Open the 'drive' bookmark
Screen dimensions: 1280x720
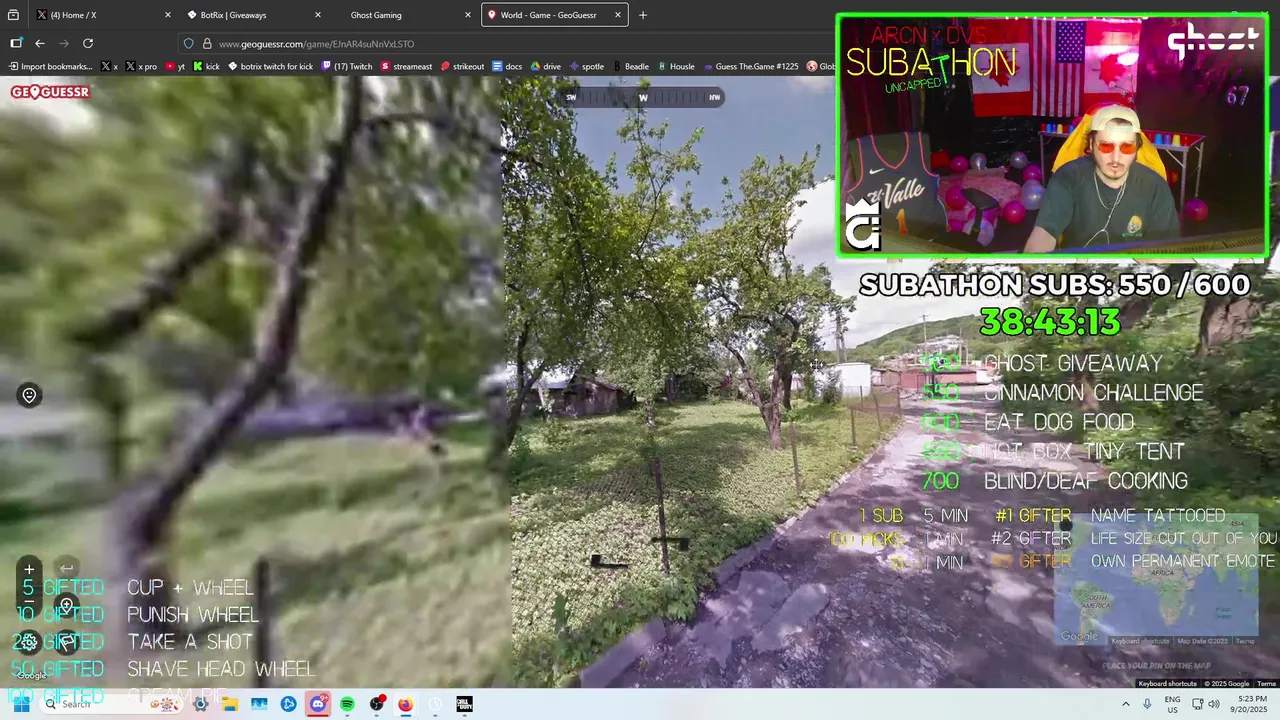pyautogui.click(x=545, y=67)
